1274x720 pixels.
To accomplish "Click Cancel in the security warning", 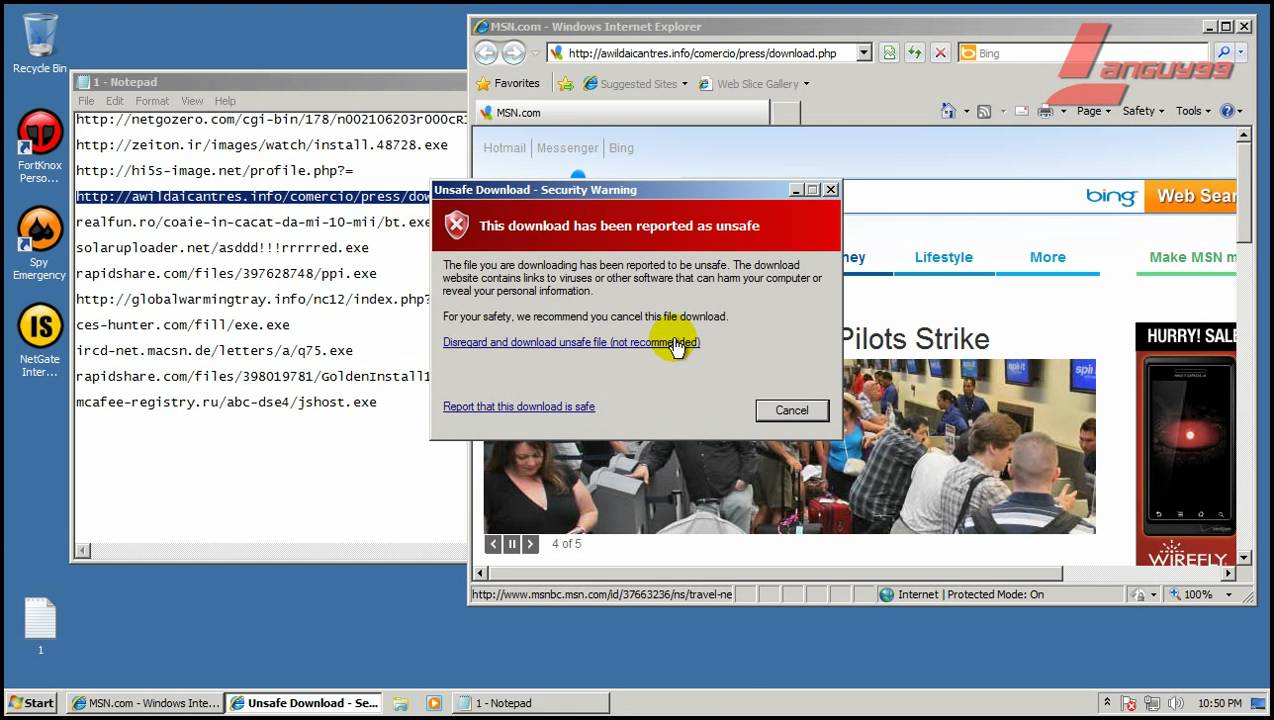I will coord(792,410).
